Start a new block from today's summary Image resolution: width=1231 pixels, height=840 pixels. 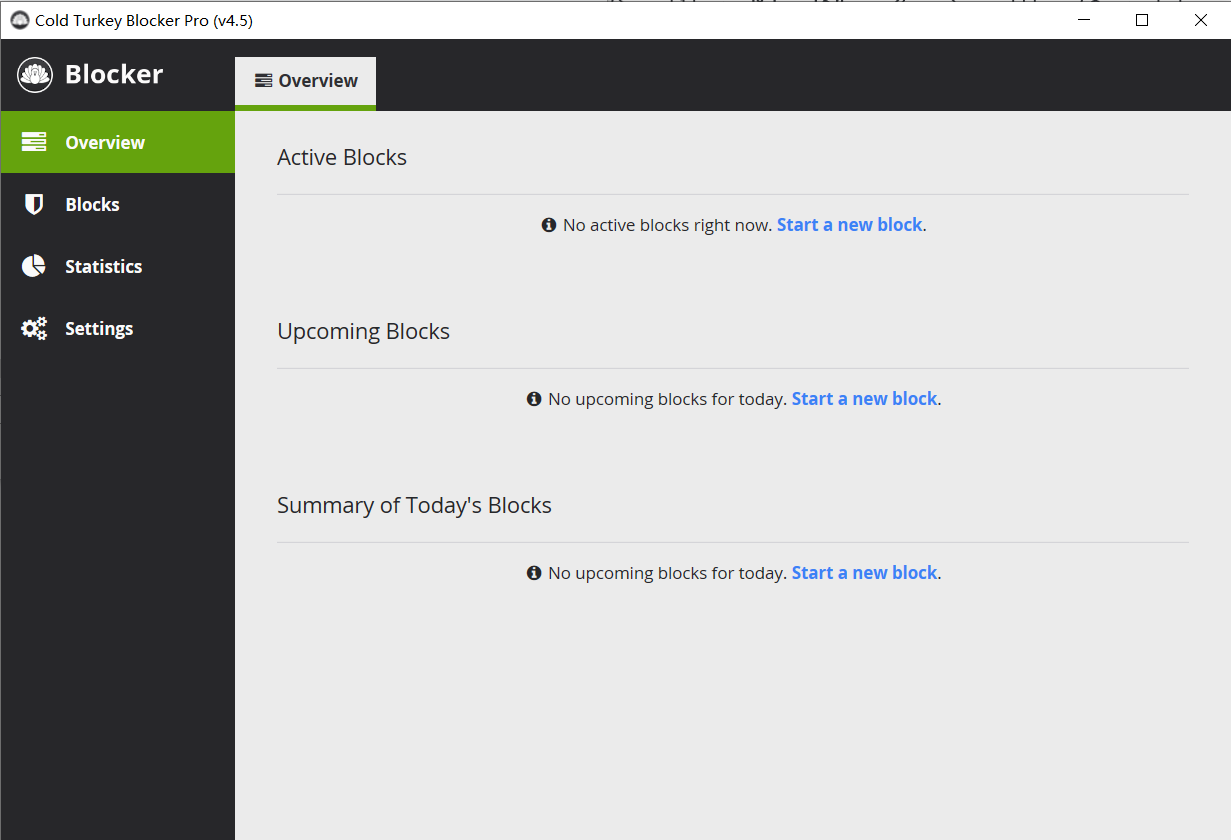point(864,572)
